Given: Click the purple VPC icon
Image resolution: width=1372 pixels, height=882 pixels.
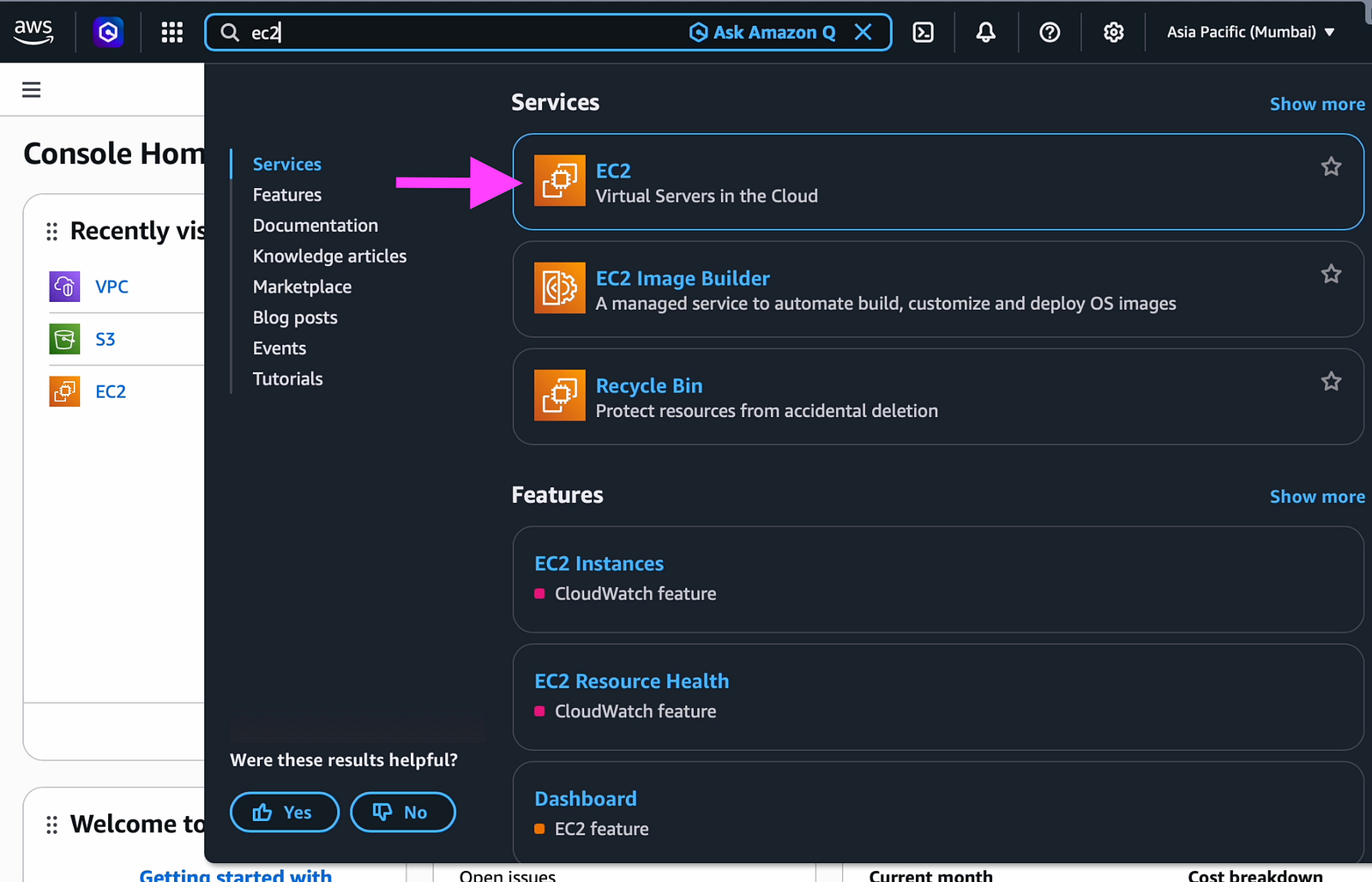Looking at the screenshot, I should [64, 287].
